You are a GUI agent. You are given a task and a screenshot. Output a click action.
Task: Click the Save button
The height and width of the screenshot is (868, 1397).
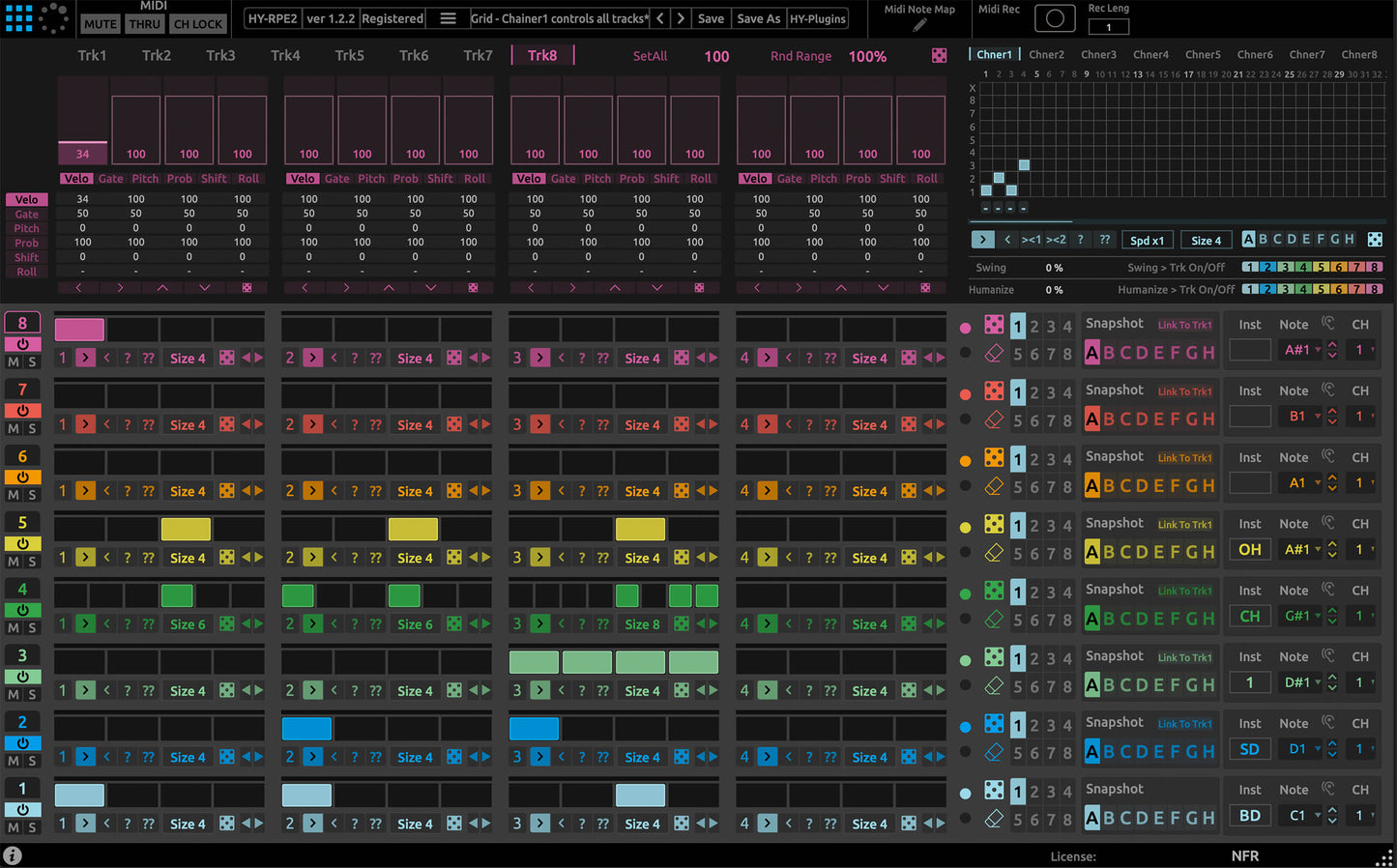711,18
